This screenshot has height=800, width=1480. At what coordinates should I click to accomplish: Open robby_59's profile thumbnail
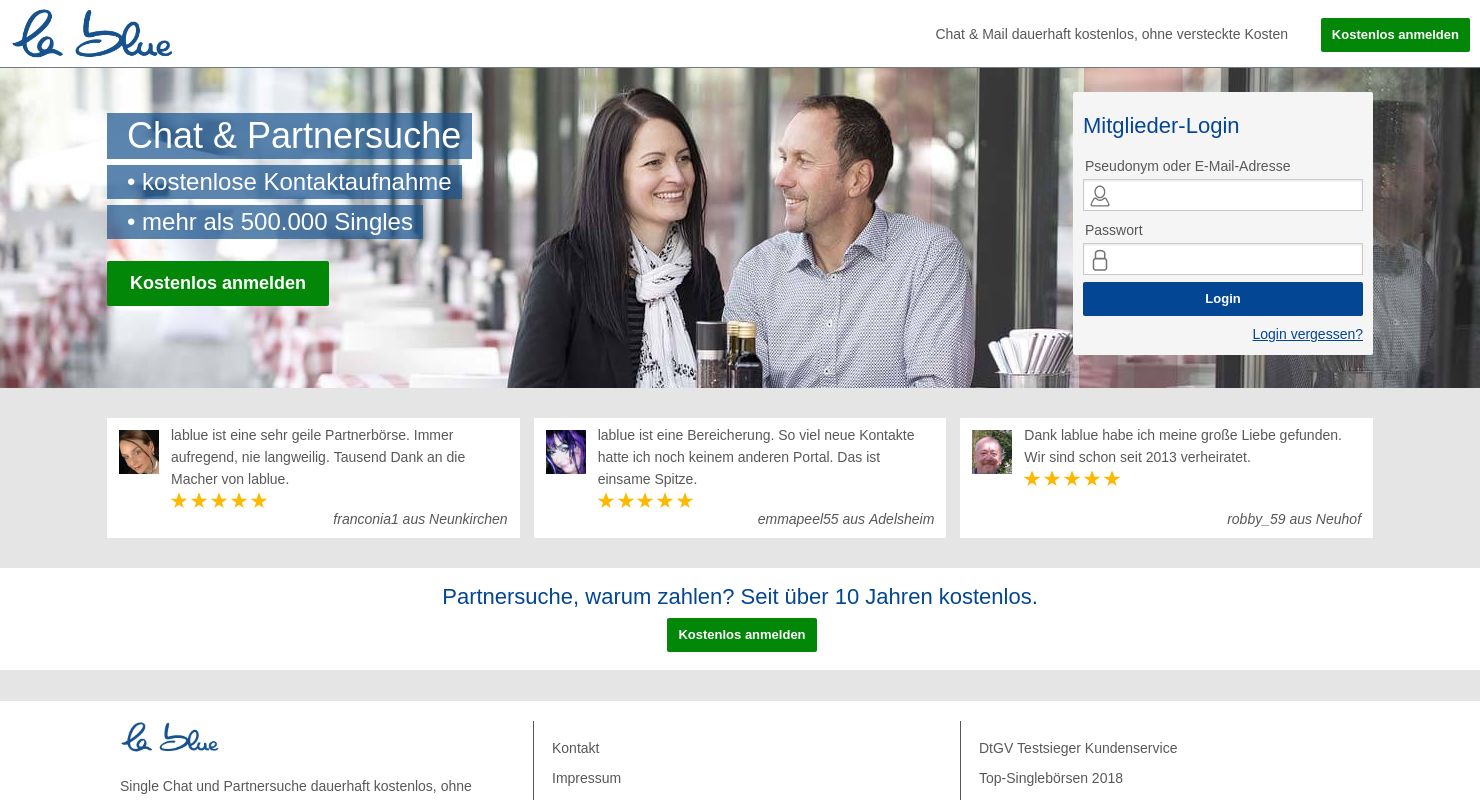pyautogui.click(x=992, y=452)
